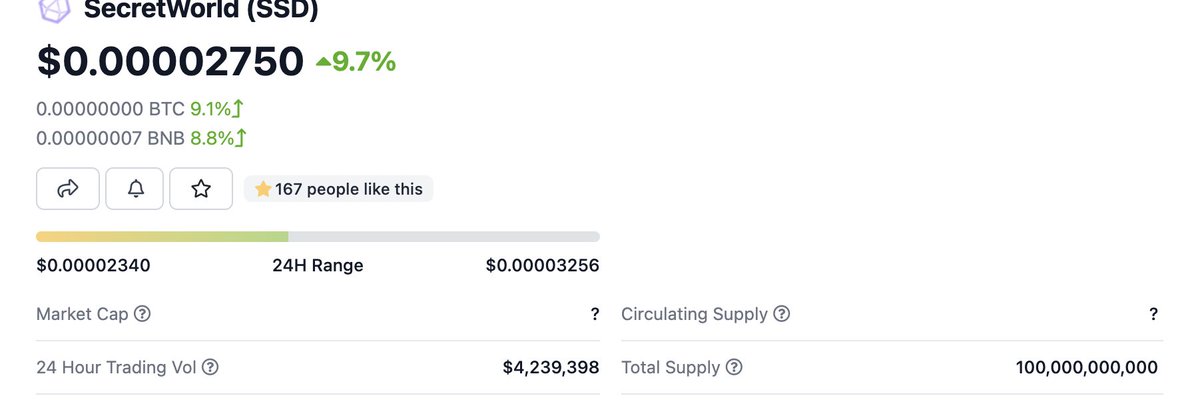
Task: Click the 167 people like this badge
Action: point(339,189)
